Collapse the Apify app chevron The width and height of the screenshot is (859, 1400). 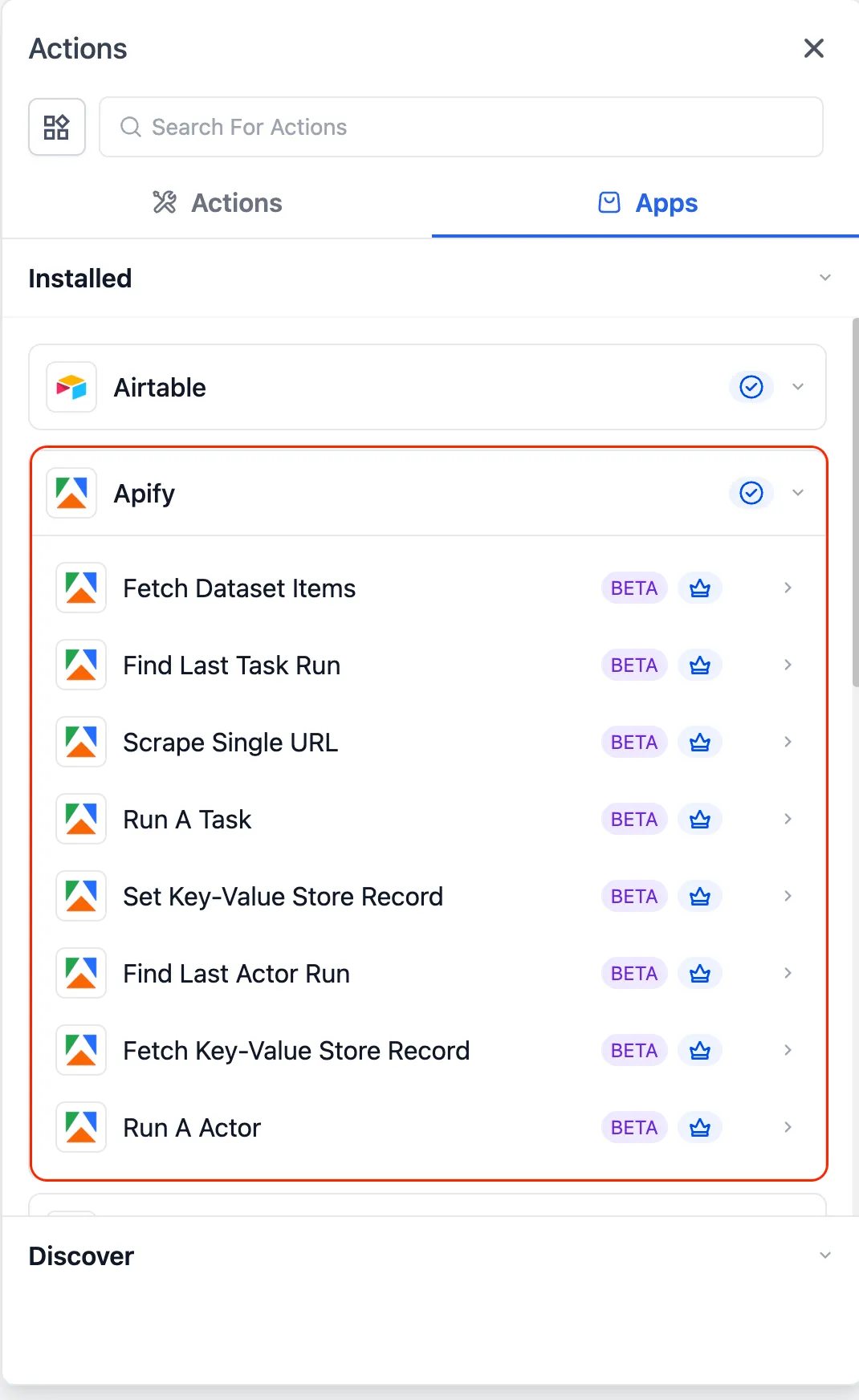(798, 493)
